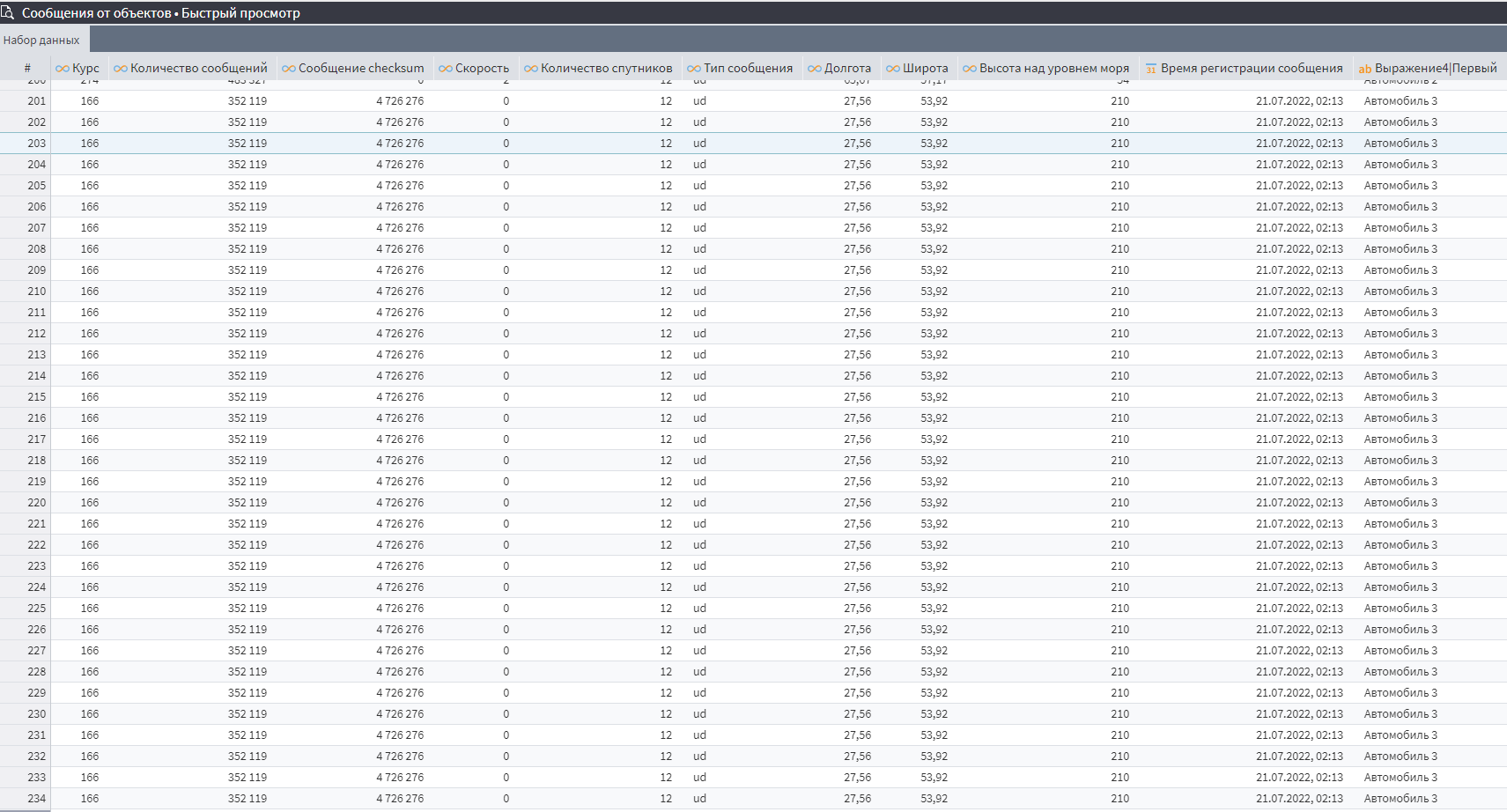Click the icon beside Тип сообщения header
1507x812 pixels.
coord(694,69)
